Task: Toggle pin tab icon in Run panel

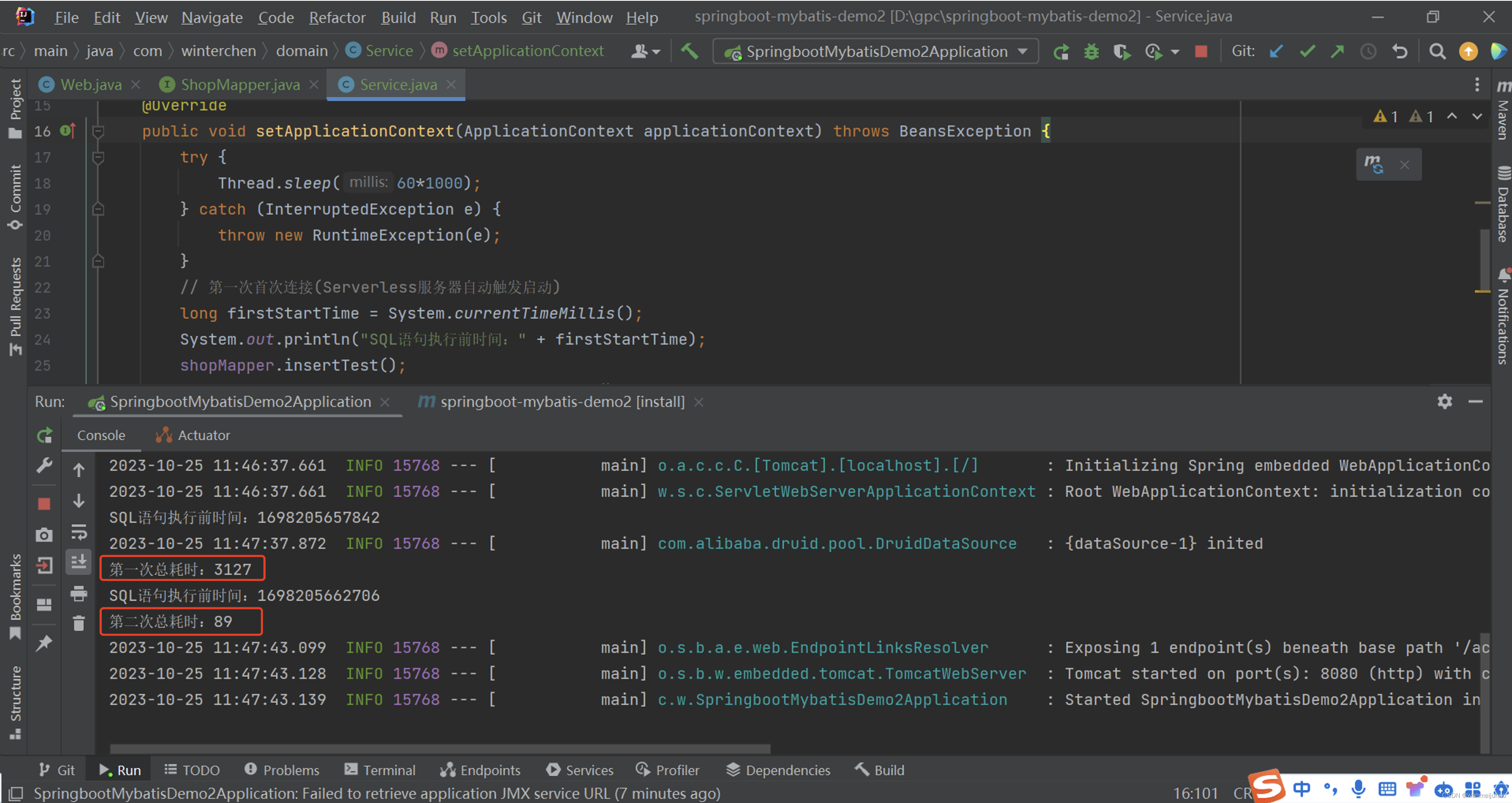Action: pyautogui.click(x=44, y=644)
